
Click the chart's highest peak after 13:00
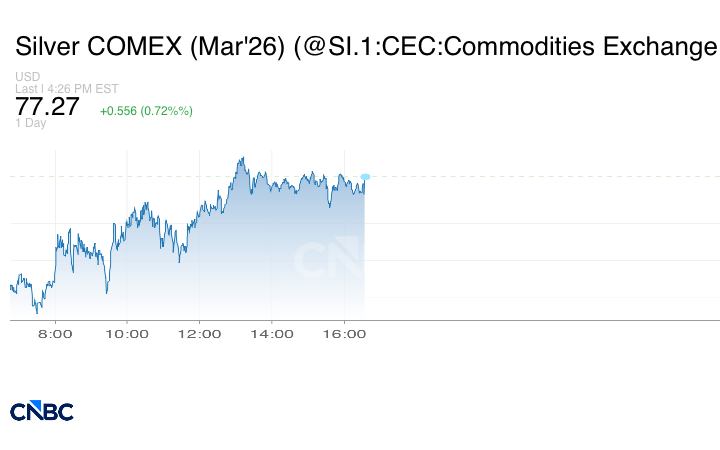point(242,158)
